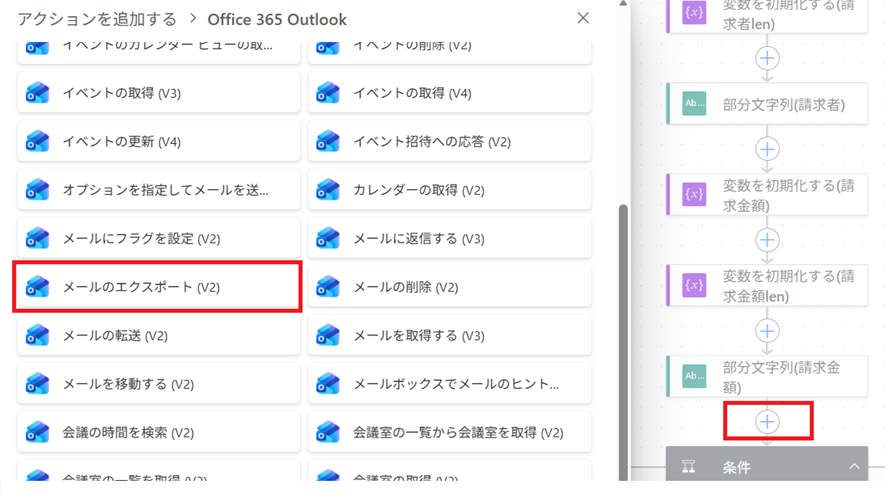
Task: Collapse the 条件 card with the chevron
Action: [x=854, y=467]
